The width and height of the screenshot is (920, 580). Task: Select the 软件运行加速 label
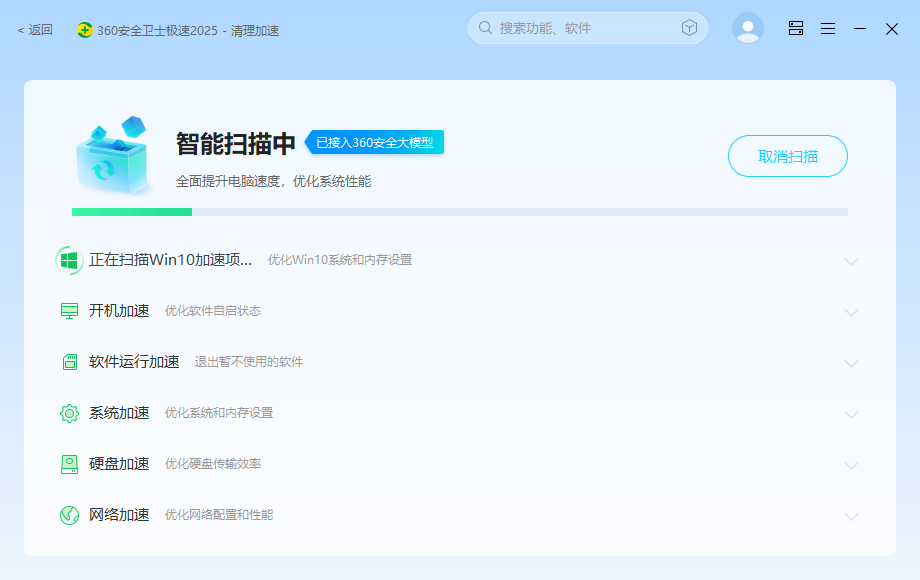tap(134, 362)
